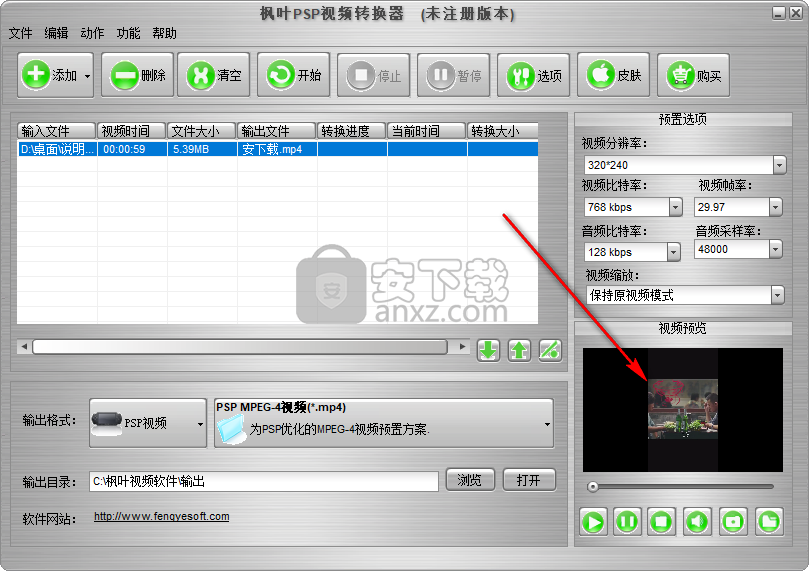The image size is (809, 571).
Task: Close the 枫叶PSP视频转换器 window
Action: [x=796, y=13]
